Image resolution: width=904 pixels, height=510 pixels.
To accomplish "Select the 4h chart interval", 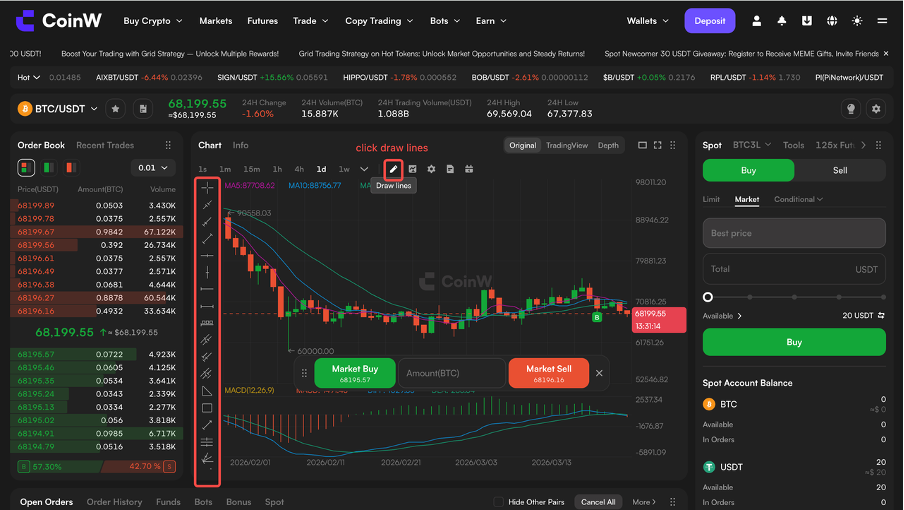I will pyautogui.click(x=299, y=169).
